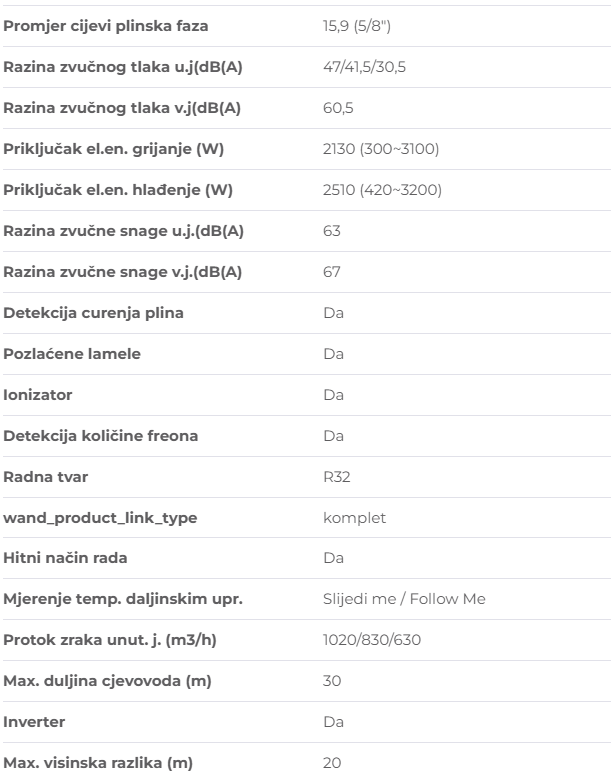Click the 'Priključak el.en. grijanje (W)' label
This screenshot has width=611, height=784.
116,148
